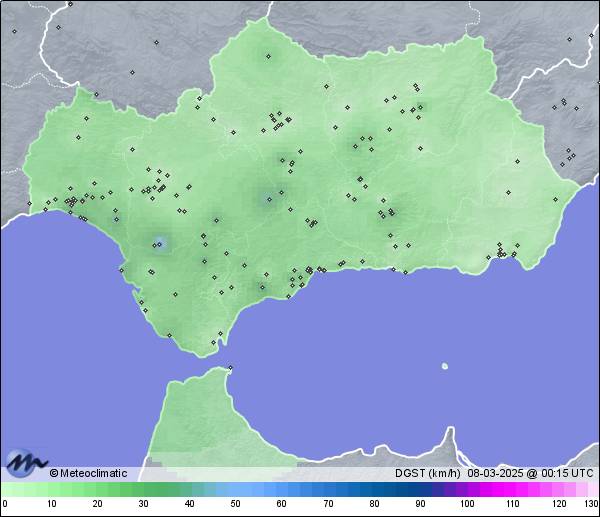This screenshot has width=600, height=517.
Task: Click the station marker at the top-left map corner
Action: [14, 31]
